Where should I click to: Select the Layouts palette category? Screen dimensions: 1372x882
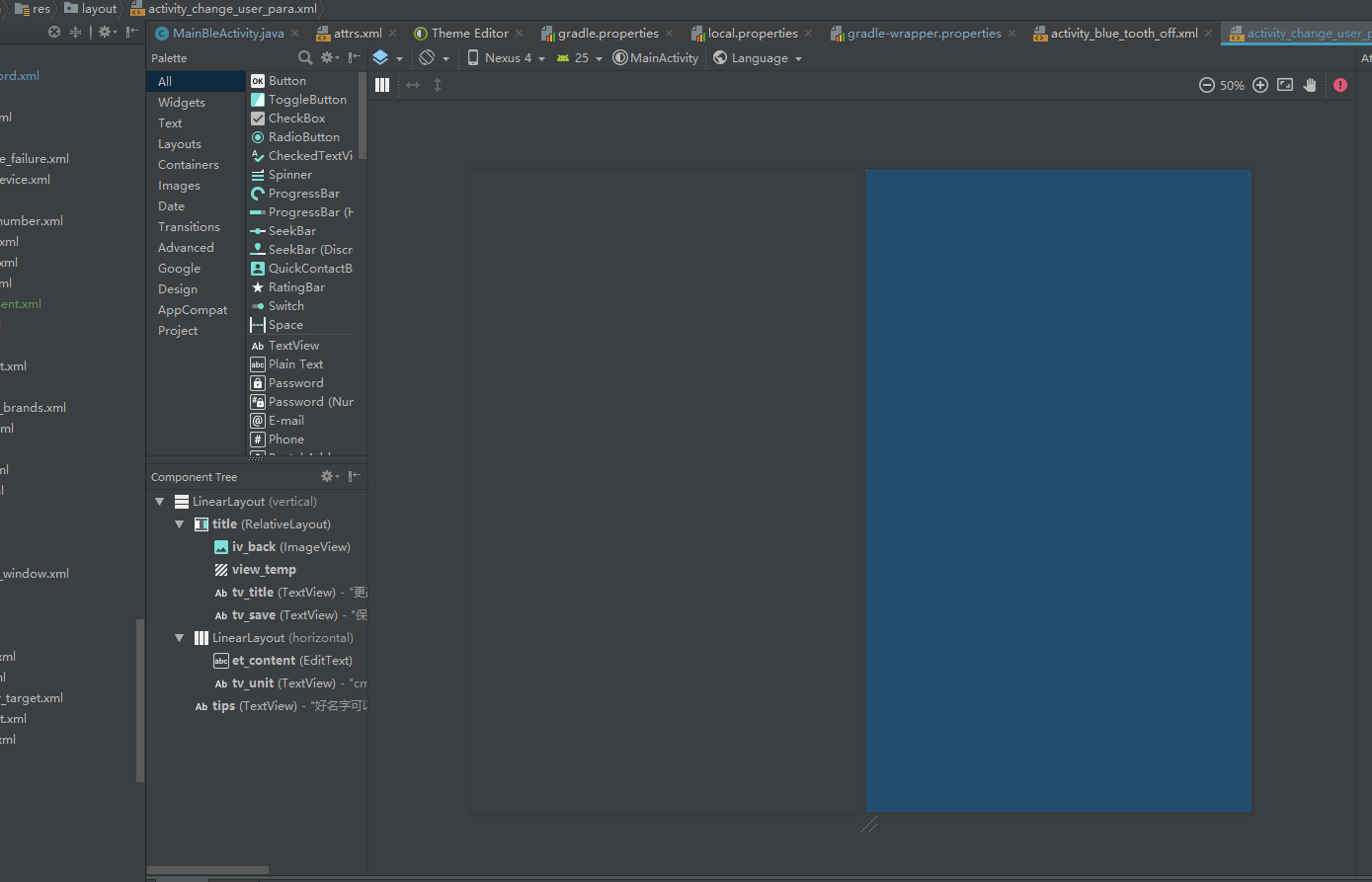coord(180,144)
